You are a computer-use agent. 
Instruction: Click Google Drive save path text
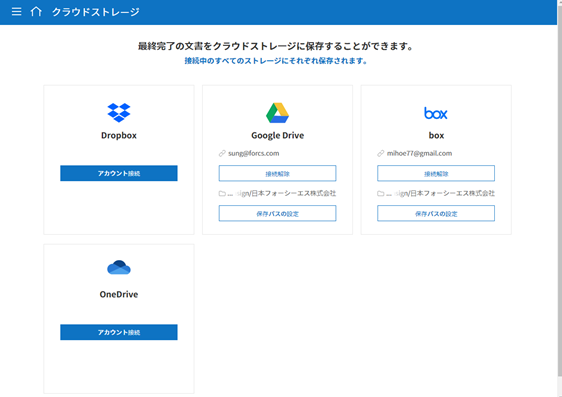point(282,193)
